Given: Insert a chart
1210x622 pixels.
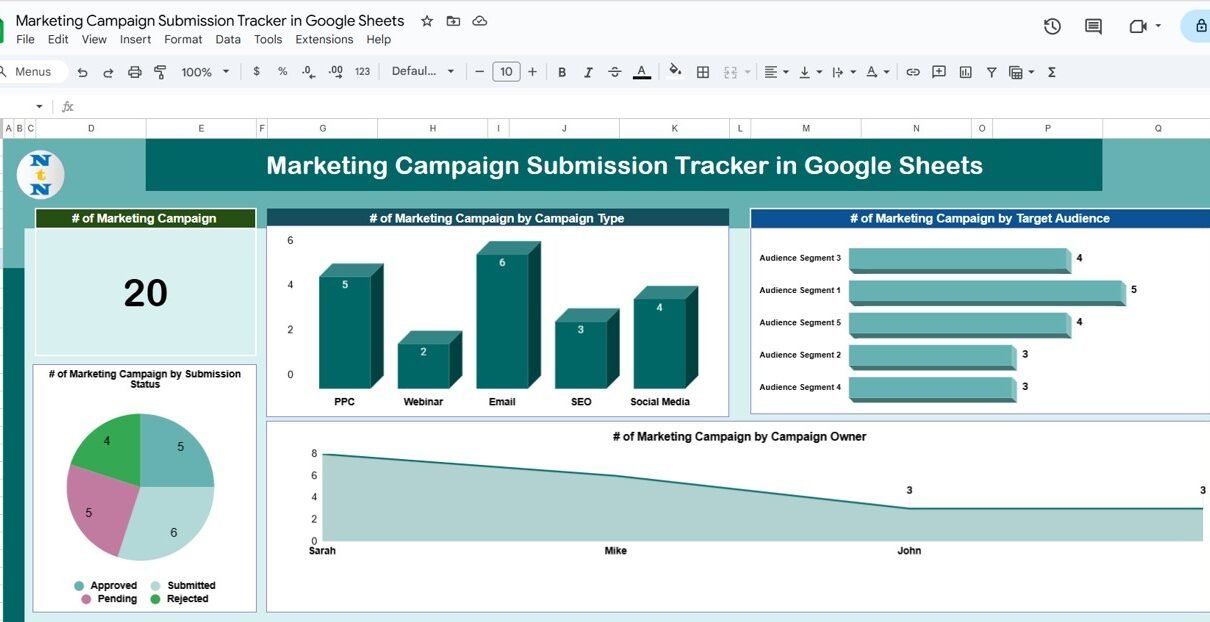Looking at the screenshot, I should click(x=965, y=72).
